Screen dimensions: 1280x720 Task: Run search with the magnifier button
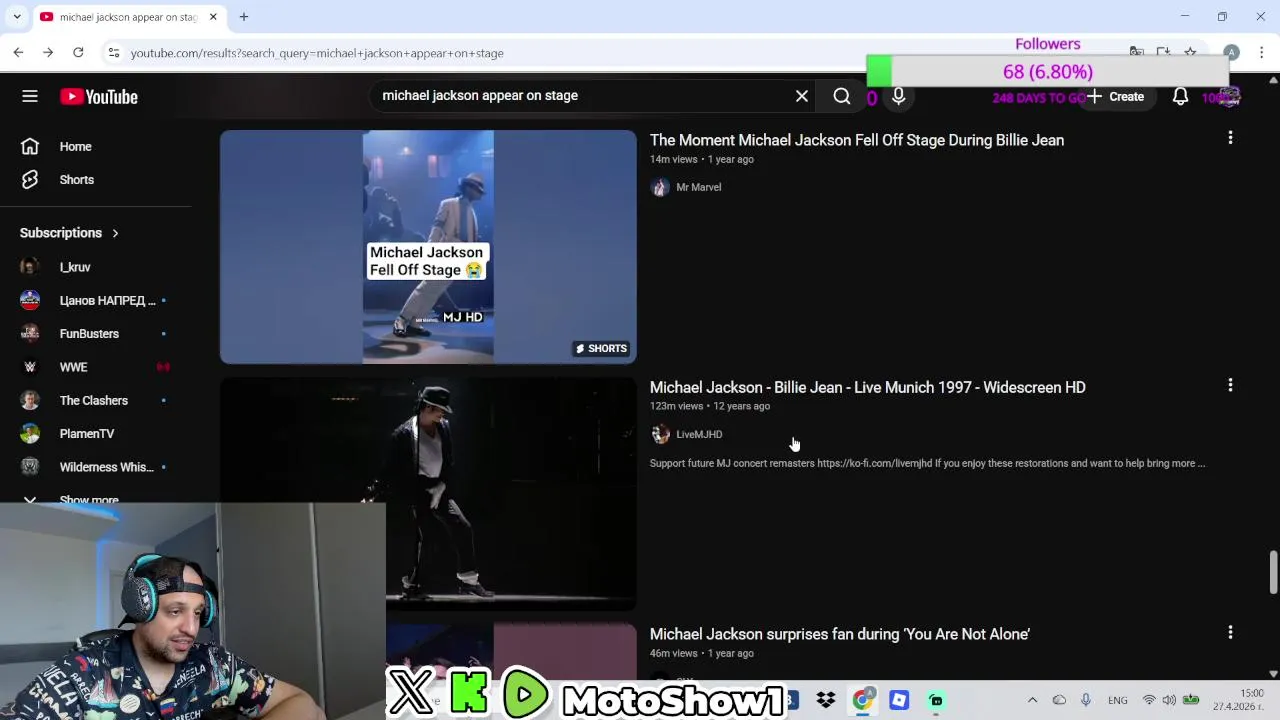pyautogui.click(x=842, y=96)
